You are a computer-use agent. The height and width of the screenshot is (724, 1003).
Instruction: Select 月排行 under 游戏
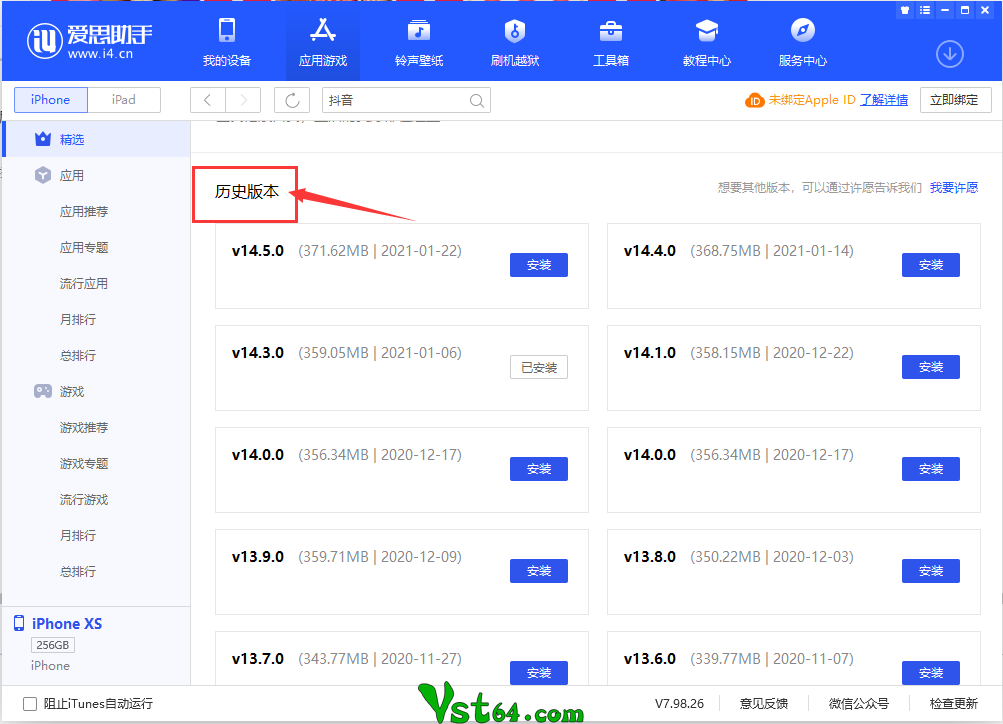(77, 535)
